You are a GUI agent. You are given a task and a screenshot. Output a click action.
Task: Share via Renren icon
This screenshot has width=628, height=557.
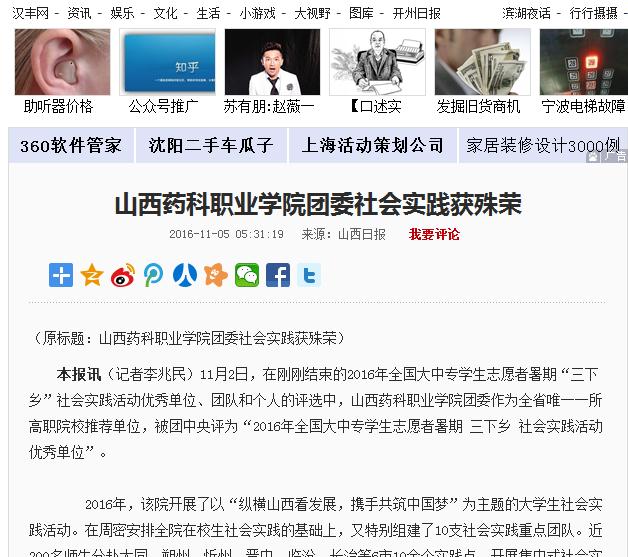pos(185,275)
